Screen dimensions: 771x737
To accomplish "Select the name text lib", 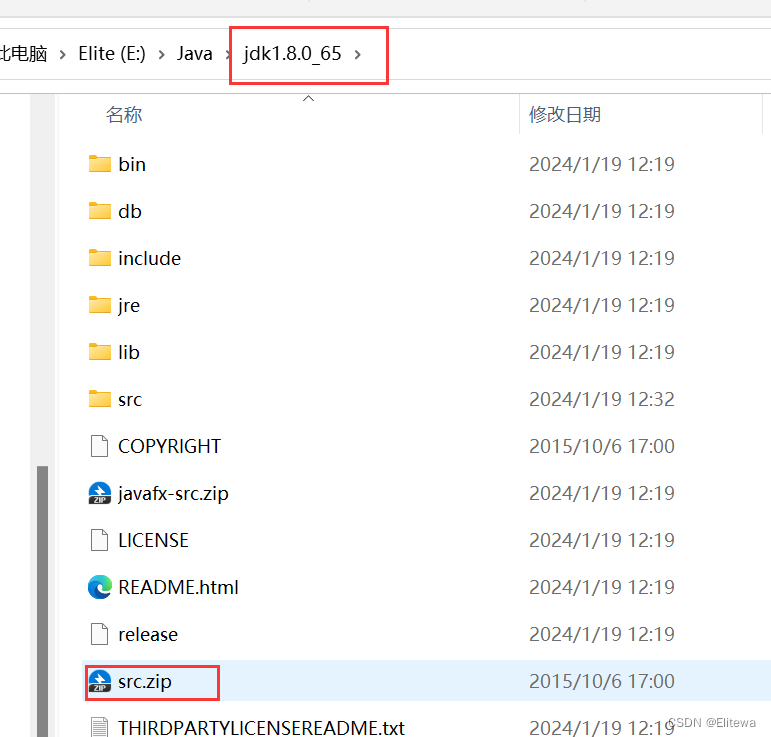I will tap(129, 353).
